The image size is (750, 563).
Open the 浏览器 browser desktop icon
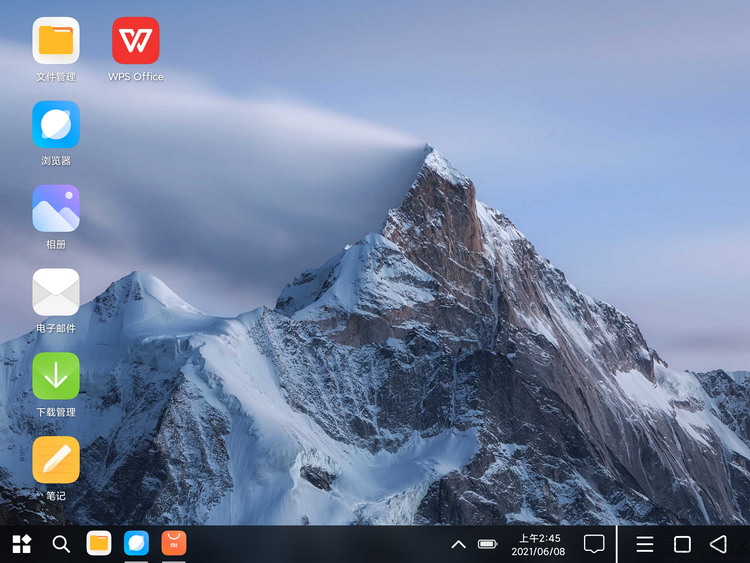[56, 124]
